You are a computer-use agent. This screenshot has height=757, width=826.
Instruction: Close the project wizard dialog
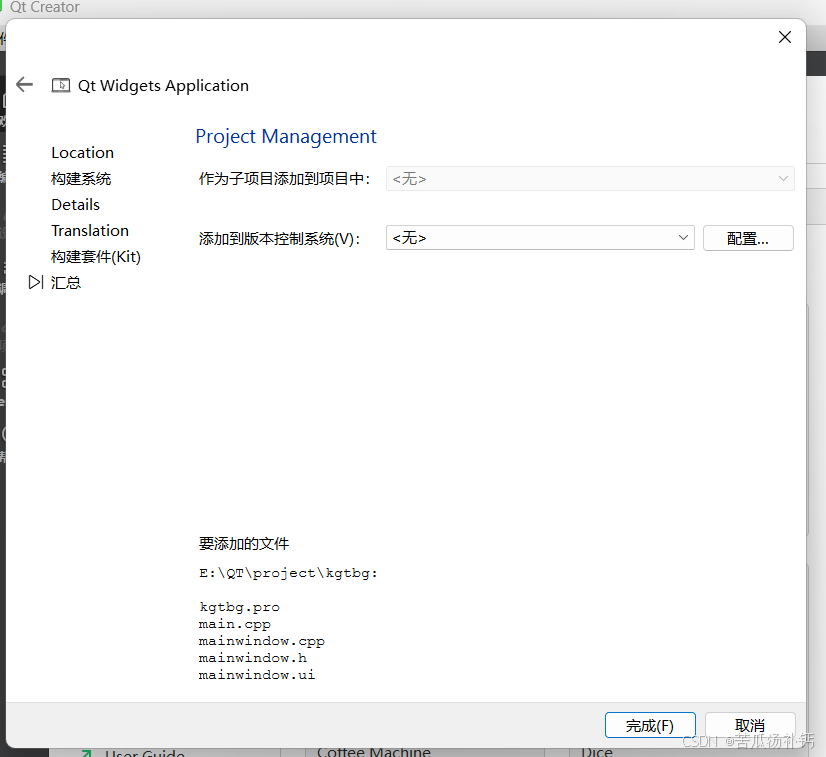[x=784, y=37]
